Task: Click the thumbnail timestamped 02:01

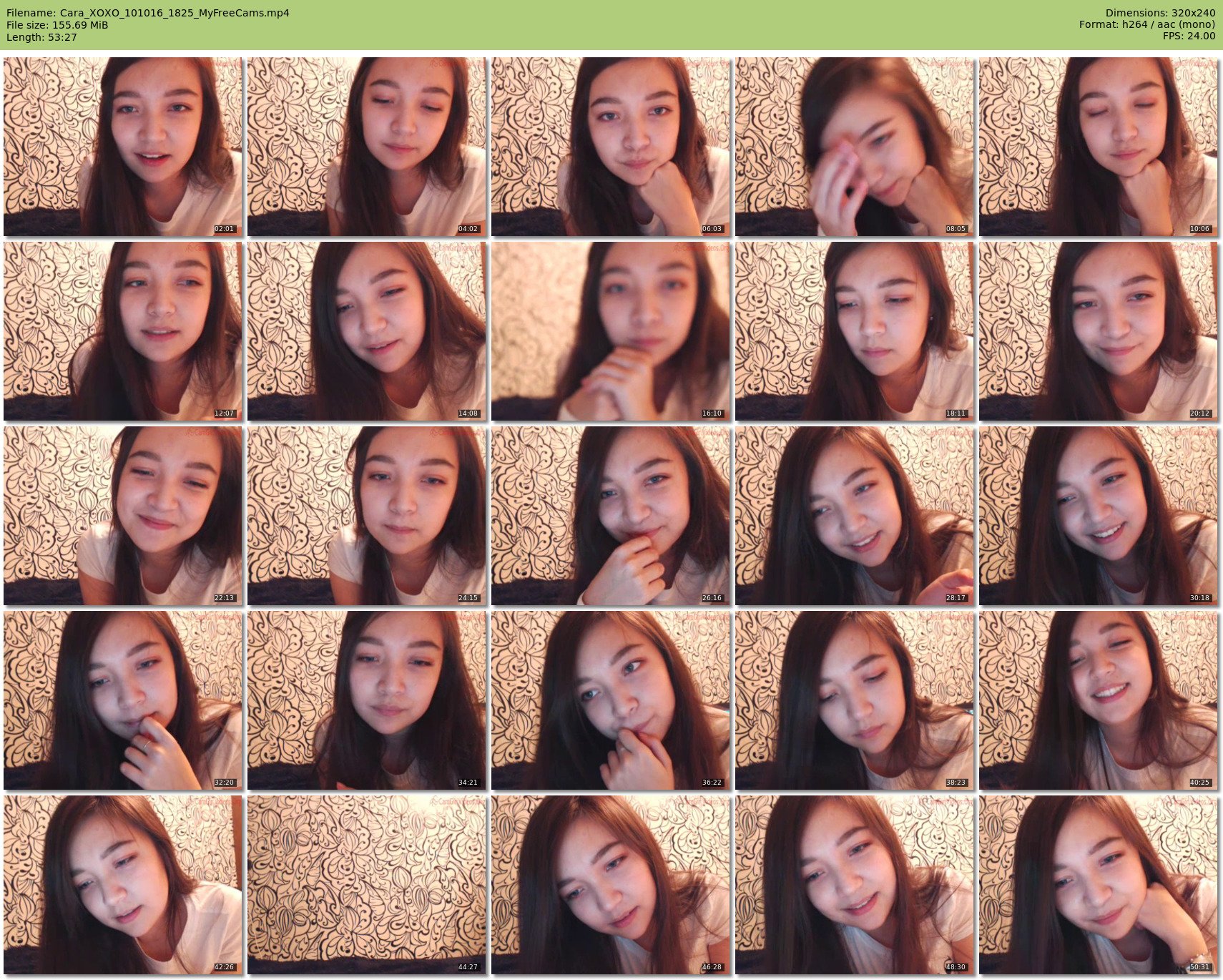Action: click(122, 147)
